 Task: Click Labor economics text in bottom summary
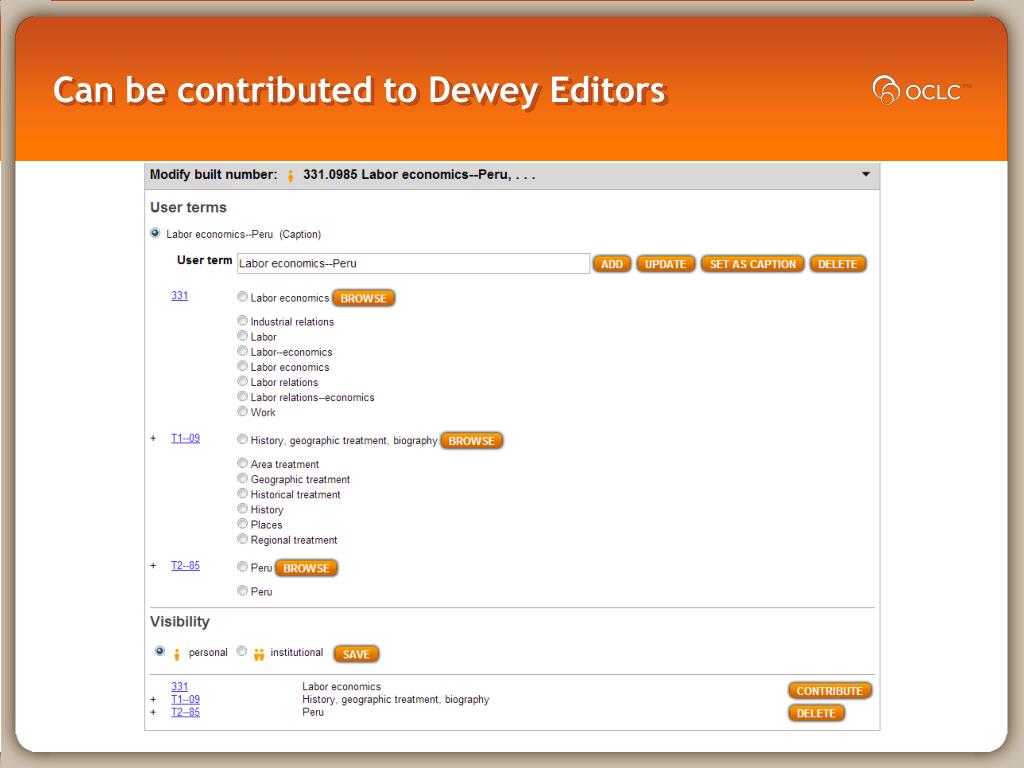tap(342, 686)
